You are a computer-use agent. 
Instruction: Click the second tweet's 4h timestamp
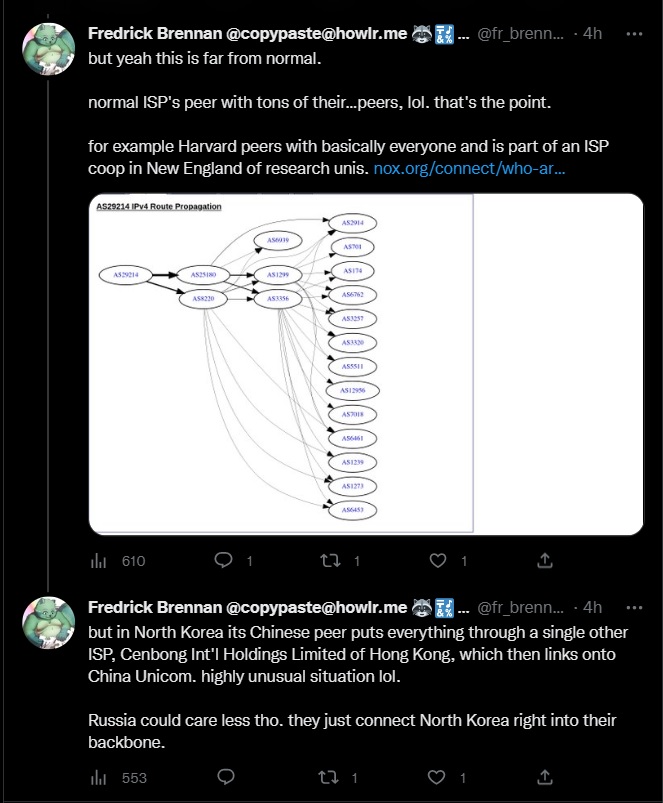pyautogui.click(x=592, y=608)
